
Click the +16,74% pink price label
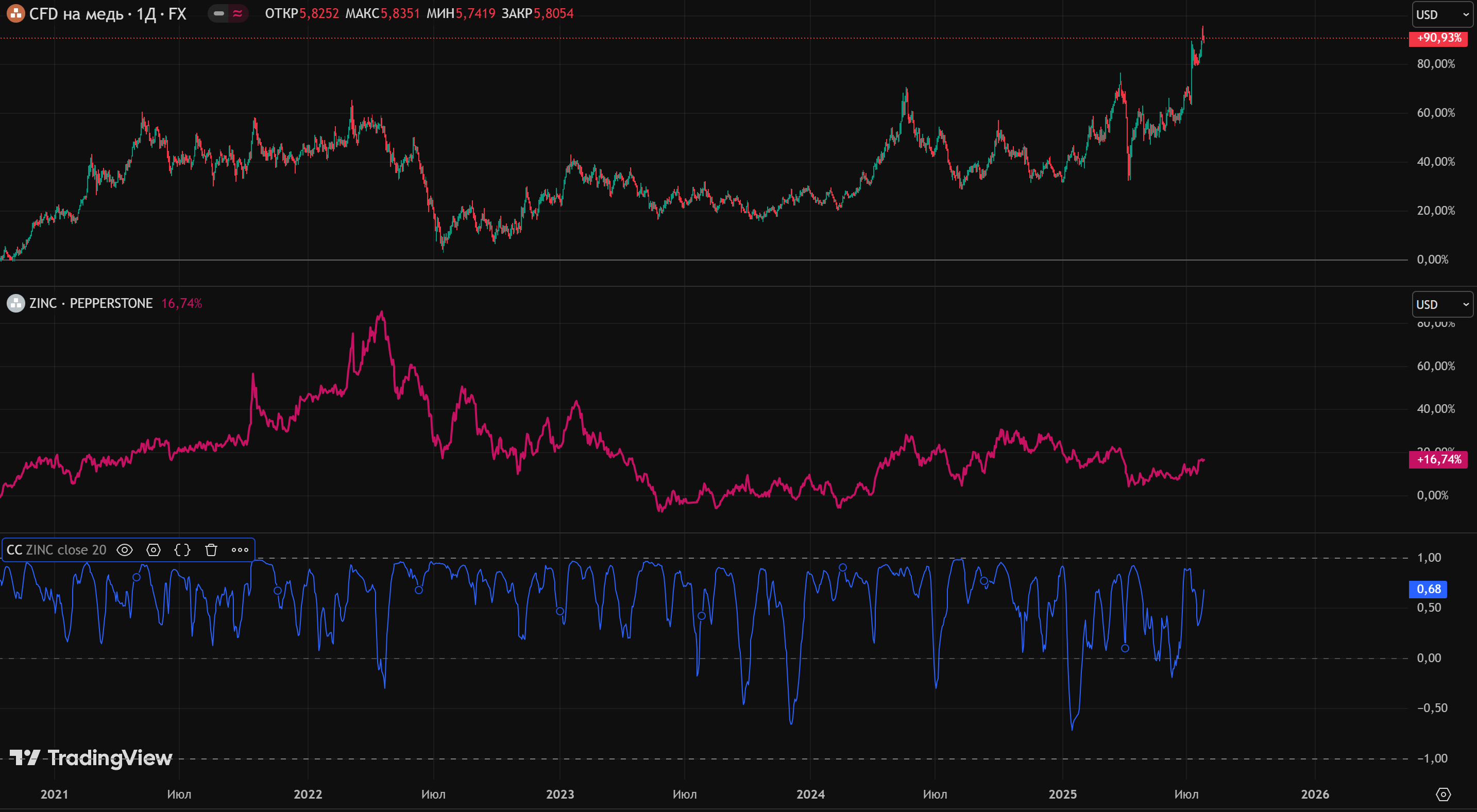click(1438, 460)
